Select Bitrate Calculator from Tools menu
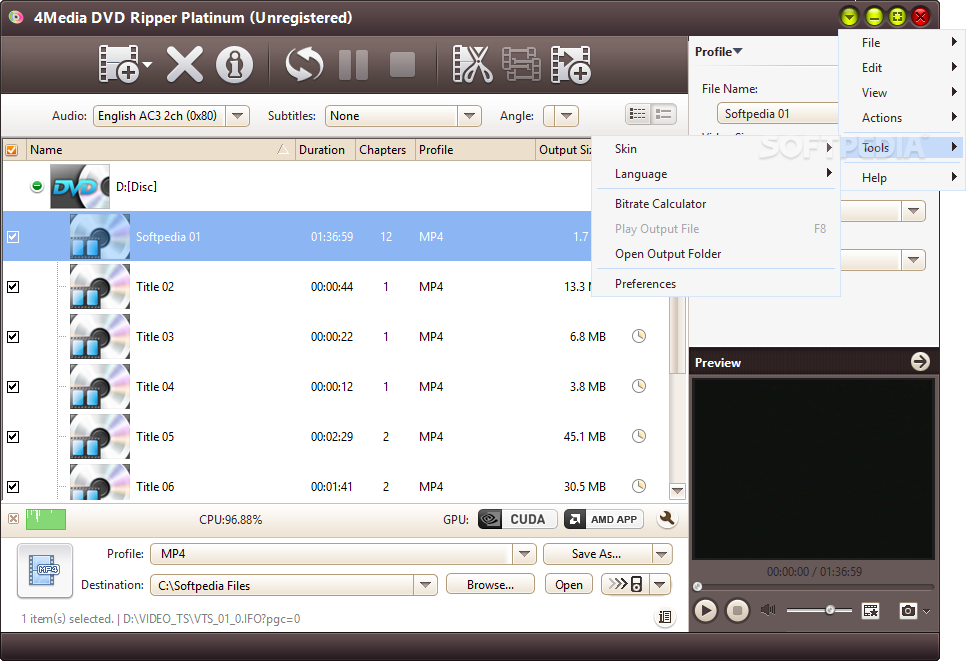The height and width of the screenshot is (661, 966). 716,204
